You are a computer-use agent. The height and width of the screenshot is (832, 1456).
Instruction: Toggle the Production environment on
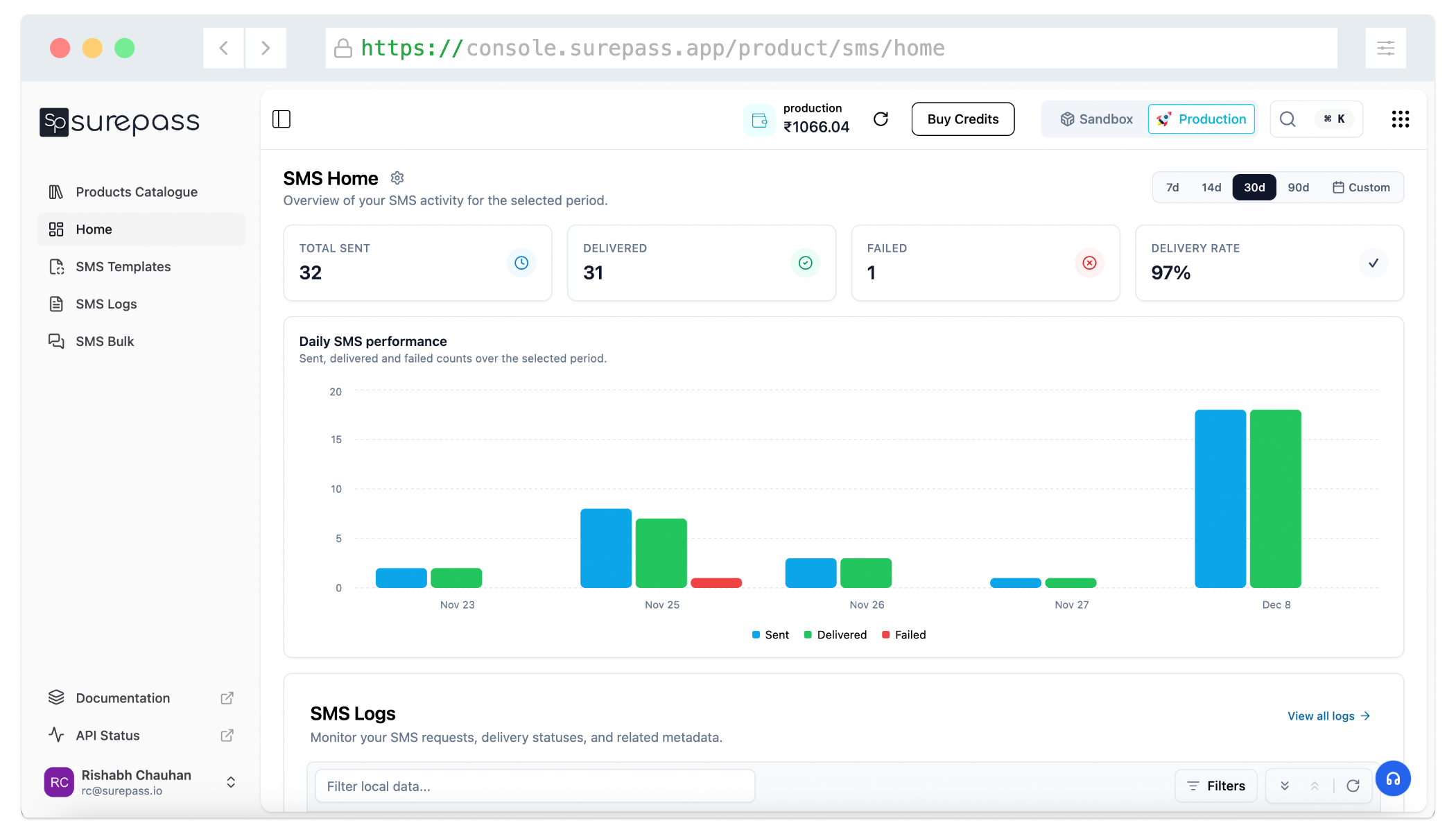pyautogui.click(x=1201, y=119)
